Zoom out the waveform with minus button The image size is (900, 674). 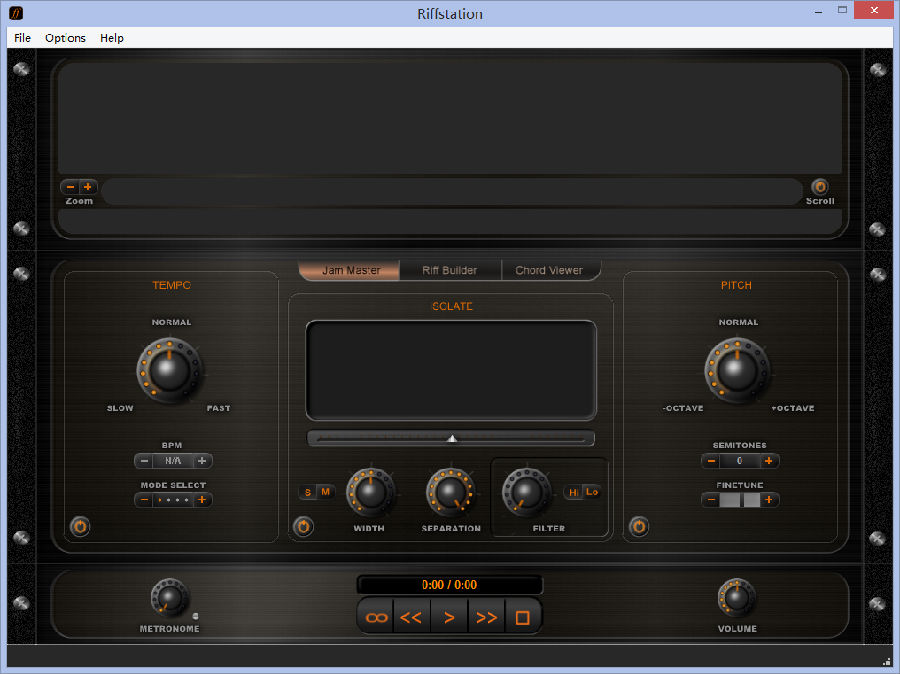pyautogui.click(x=71, y=187)
